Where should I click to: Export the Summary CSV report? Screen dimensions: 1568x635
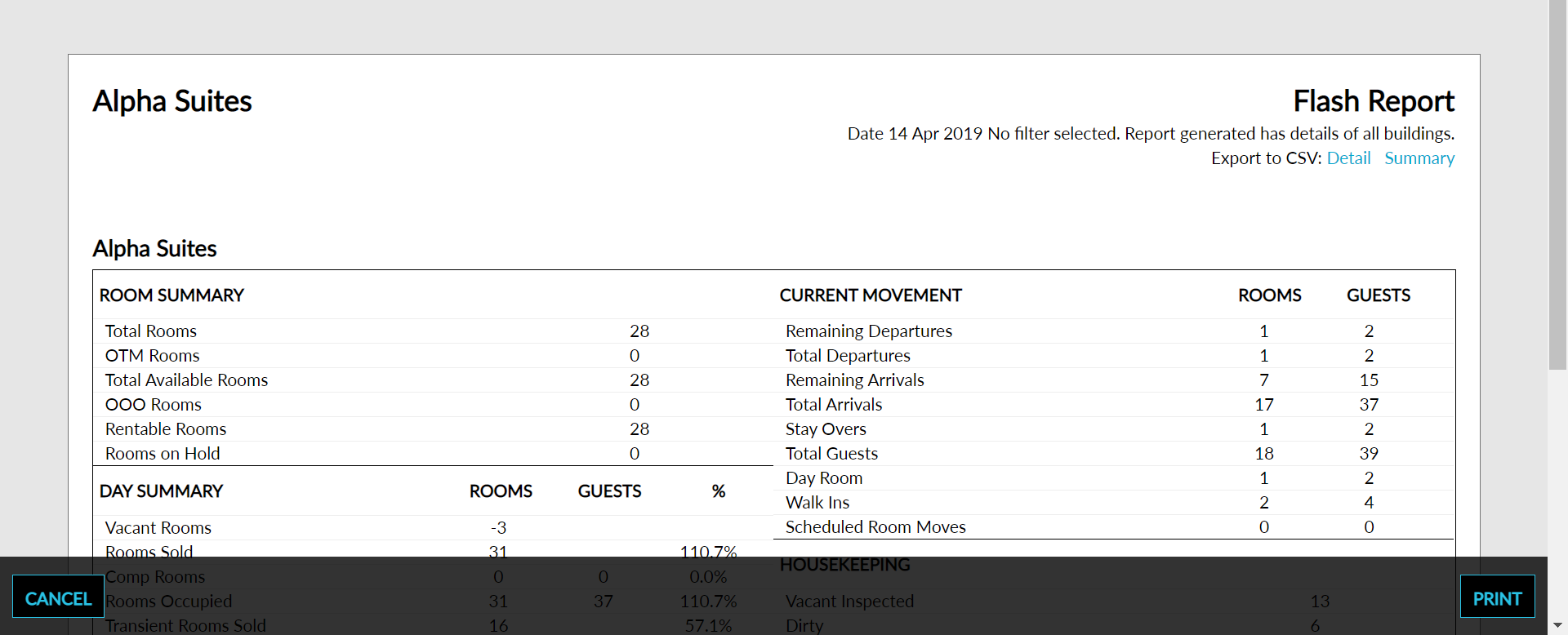click(1419, 158)
